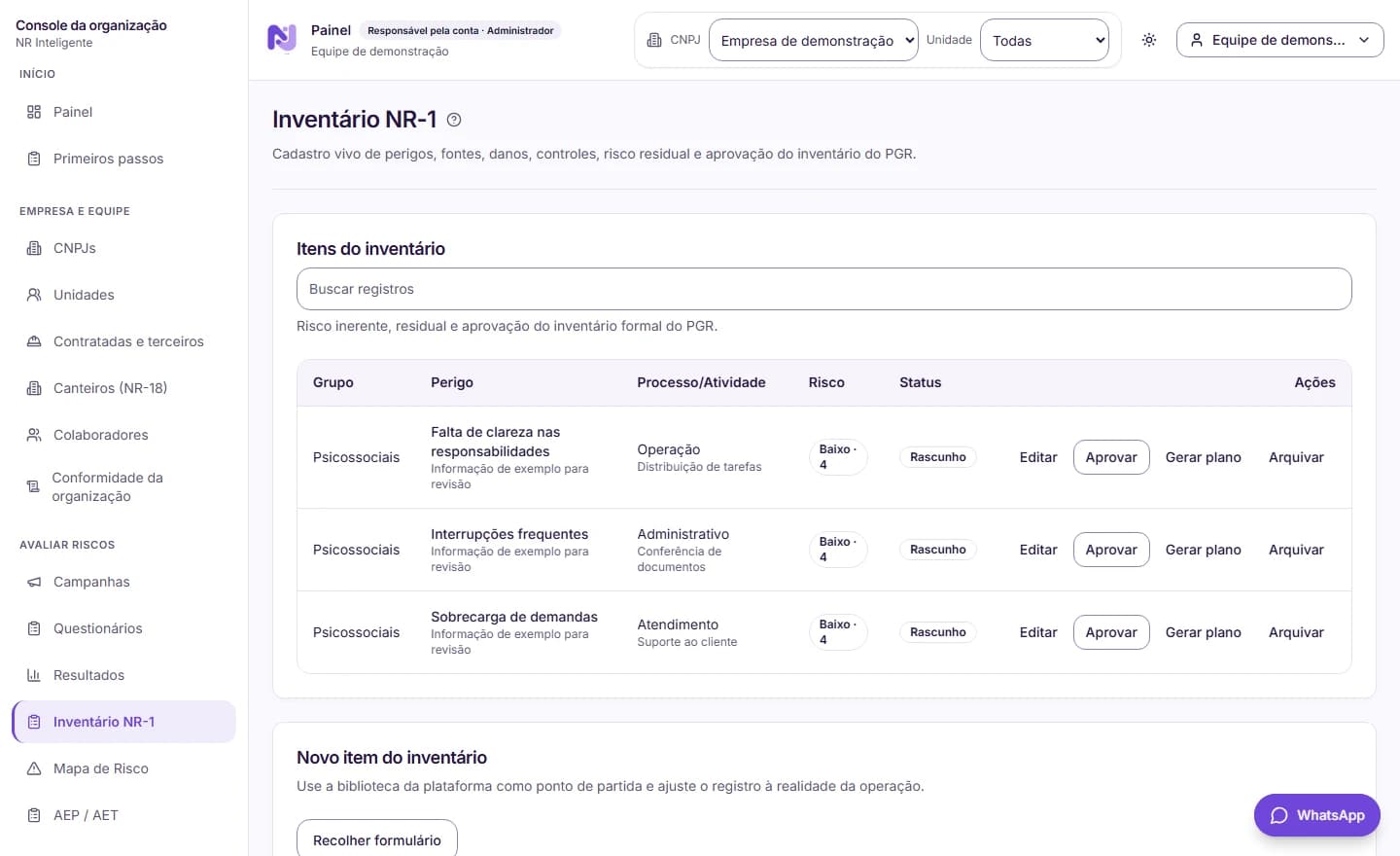This screenshot has width=1400, height=856.
Task: Edit the Sobrecarga de demandas item
Action: pos(1038,632)
